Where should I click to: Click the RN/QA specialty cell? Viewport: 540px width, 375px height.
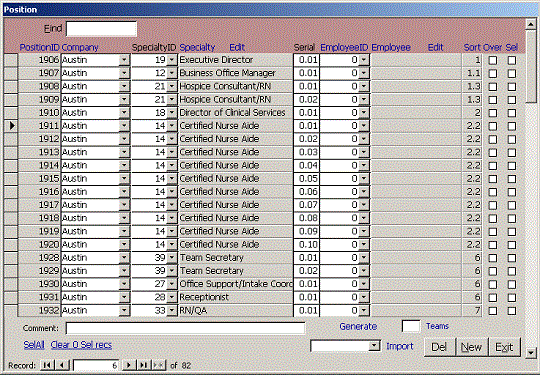(x=236, y=310)
